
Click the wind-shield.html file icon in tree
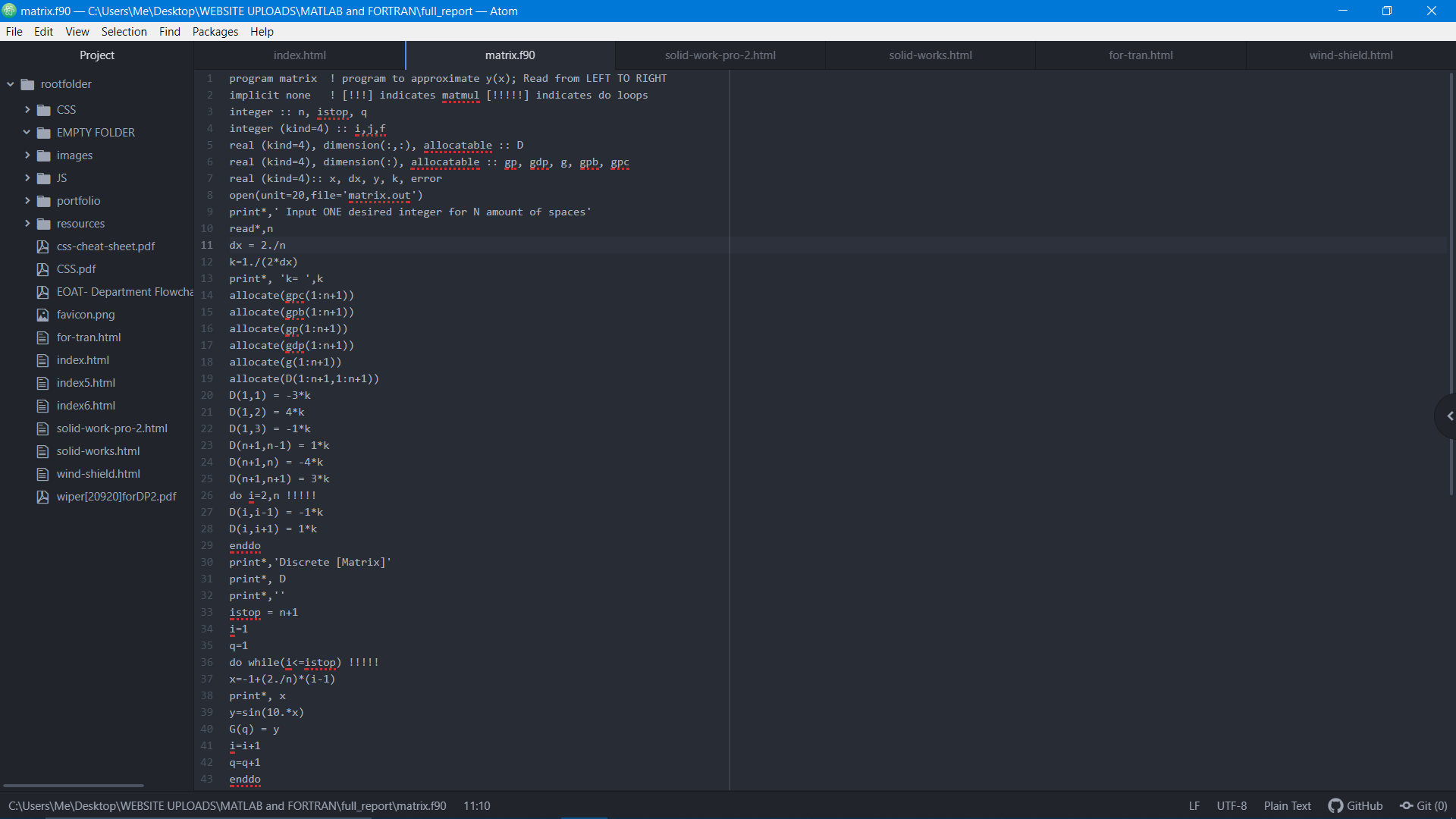(43, 474)
